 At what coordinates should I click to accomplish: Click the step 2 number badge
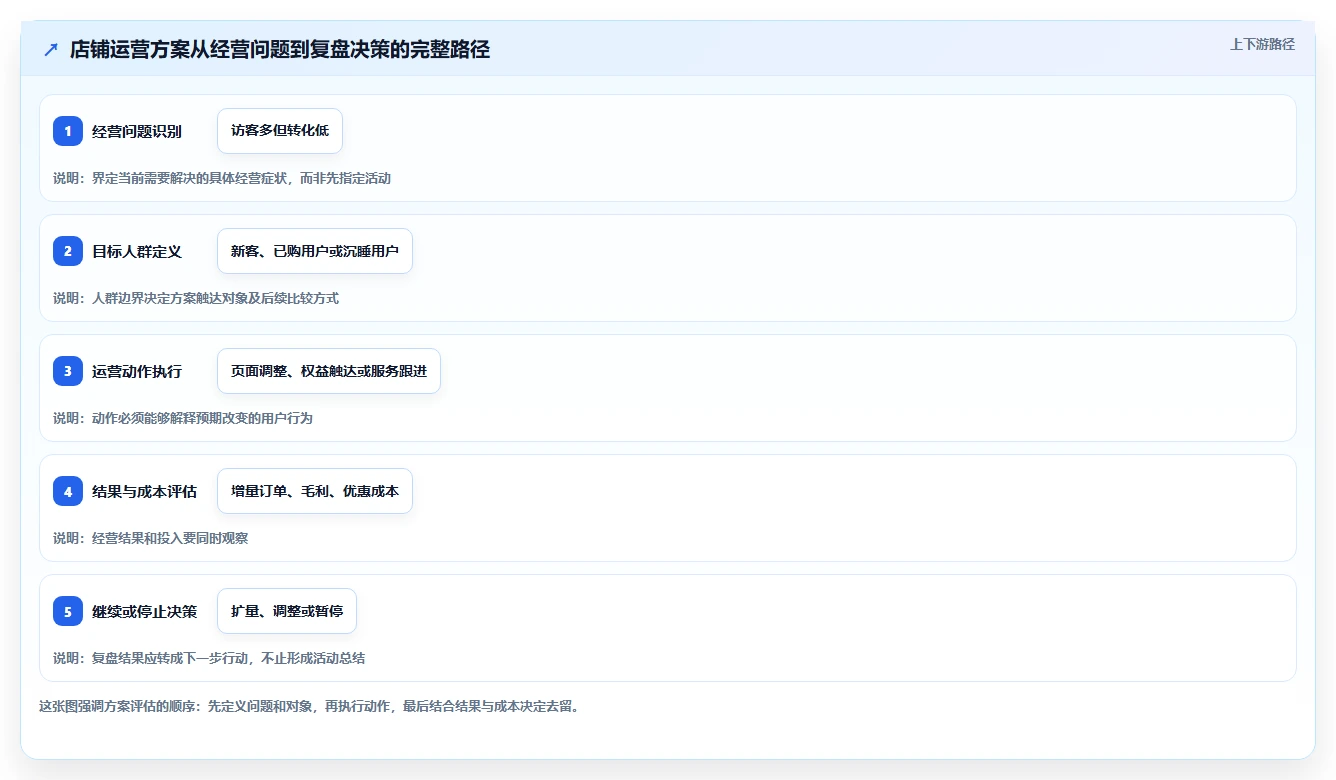pos(68,251)
